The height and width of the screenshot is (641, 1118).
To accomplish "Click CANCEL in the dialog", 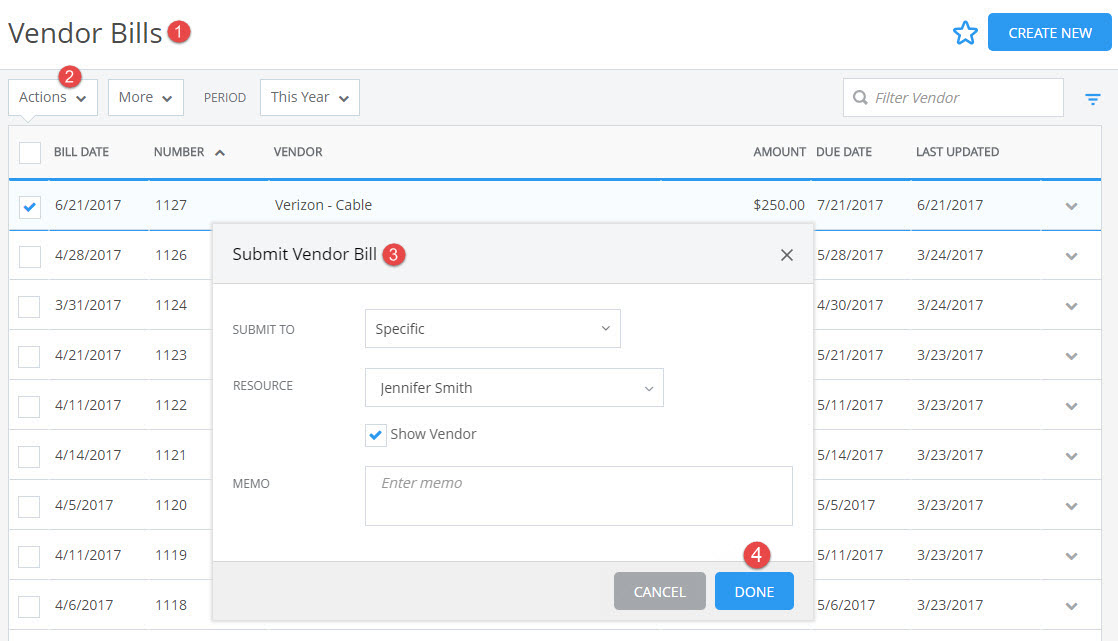I will pyautogui.click(x=659, y=591).
